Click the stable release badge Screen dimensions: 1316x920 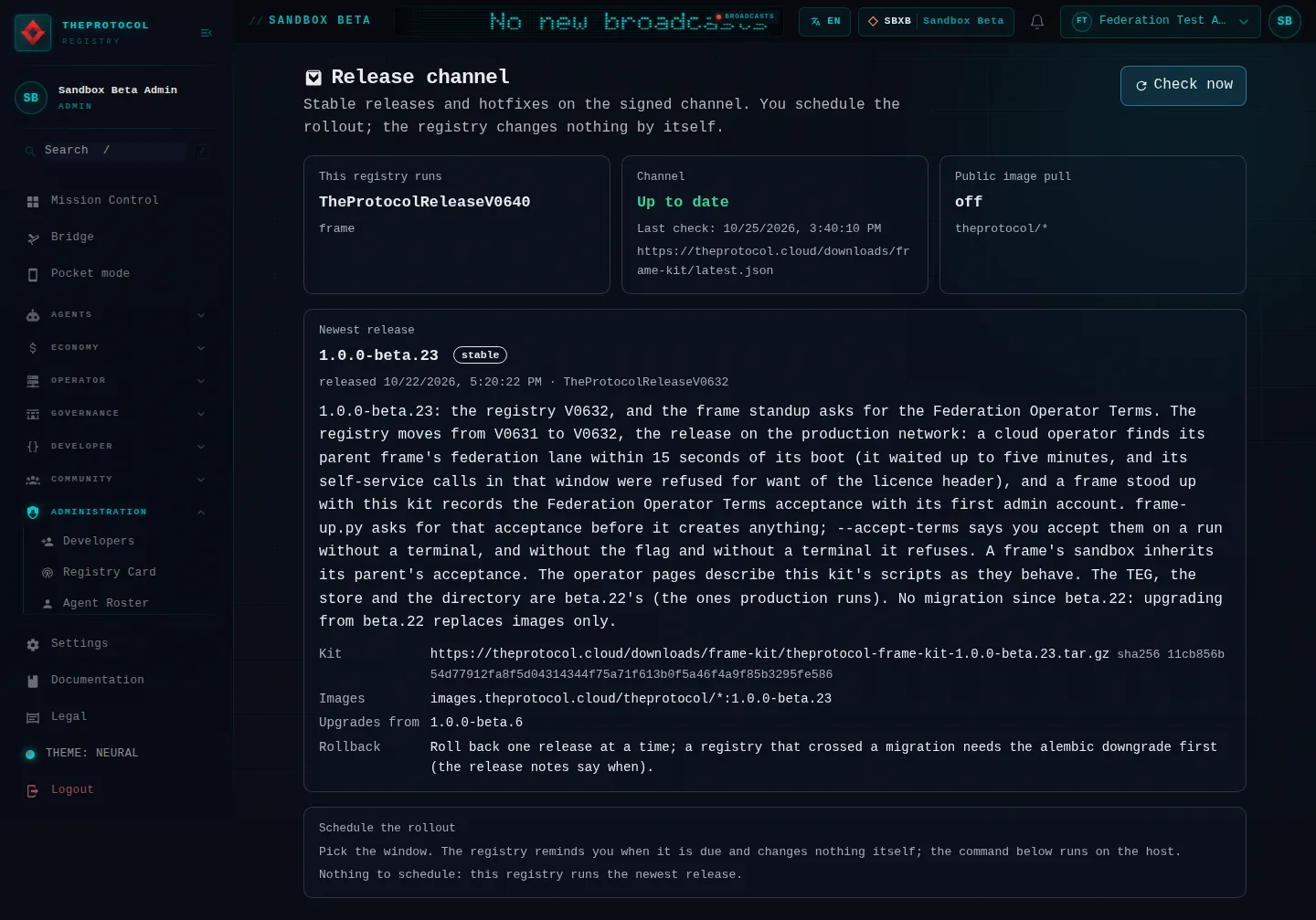(480, 355)
